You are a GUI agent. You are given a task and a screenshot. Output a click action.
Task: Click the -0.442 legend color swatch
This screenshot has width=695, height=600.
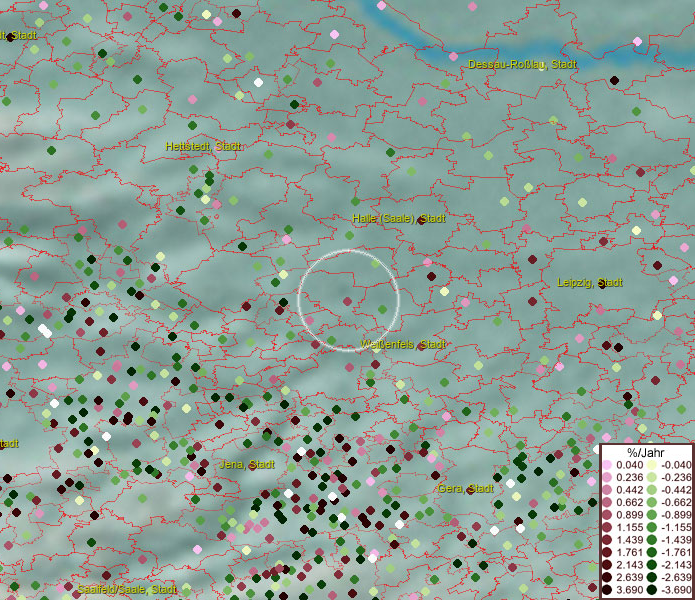(652, 490)
